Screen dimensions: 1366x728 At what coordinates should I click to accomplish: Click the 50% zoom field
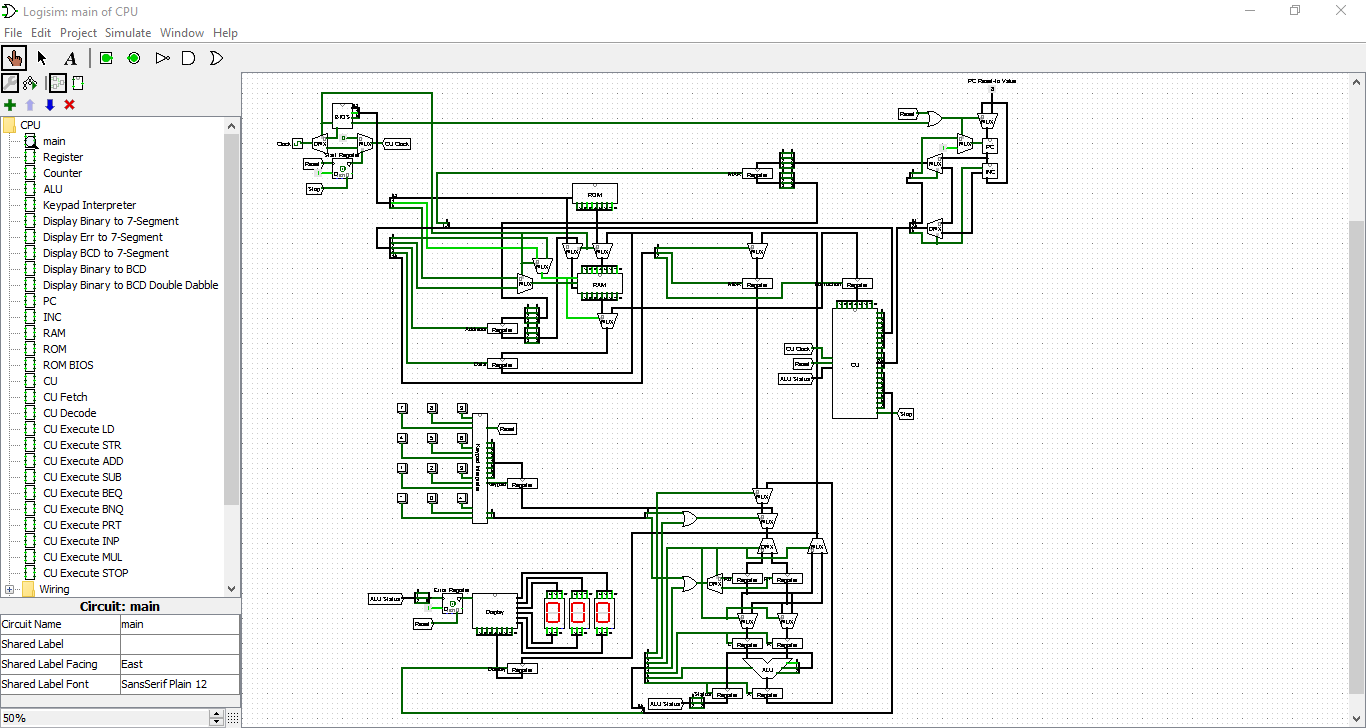104,718
